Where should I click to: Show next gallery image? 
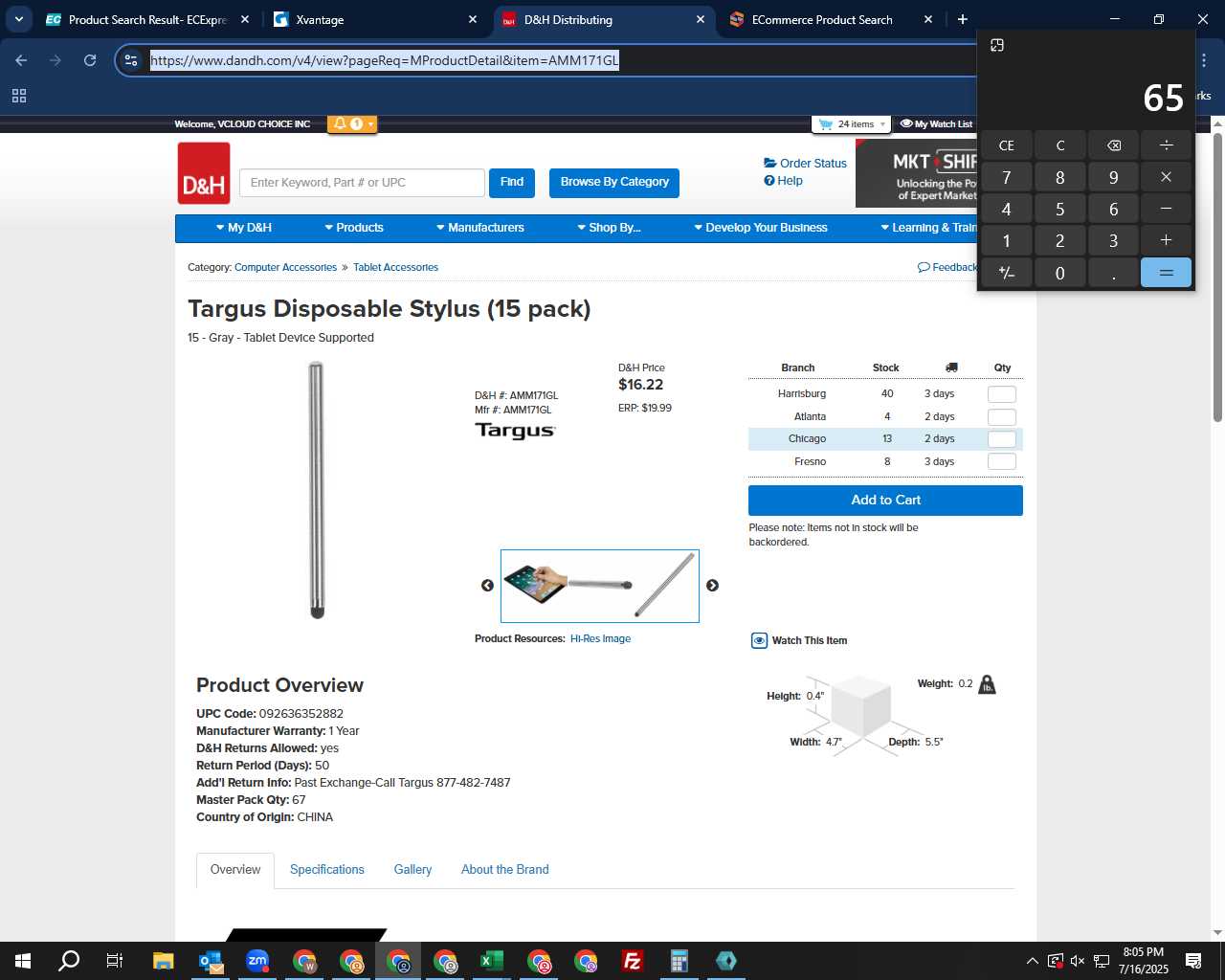point(712,586)
